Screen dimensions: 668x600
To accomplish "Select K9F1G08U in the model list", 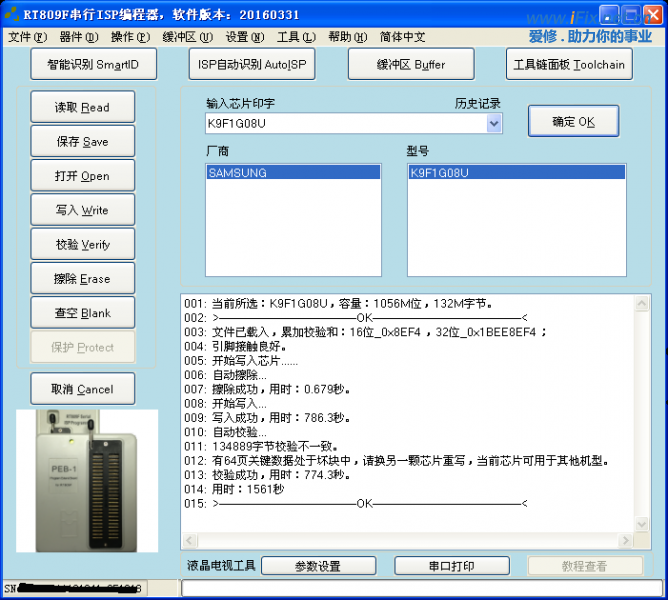I will tap(516, 173).
